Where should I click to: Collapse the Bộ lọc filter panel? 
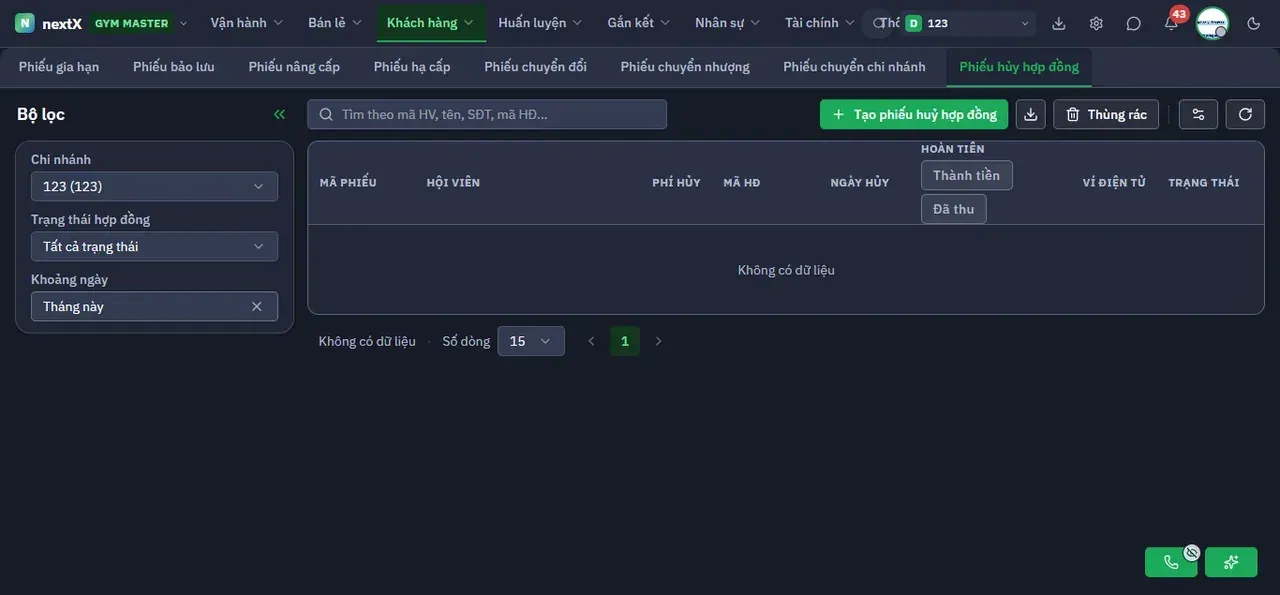(x=279, y=114)
